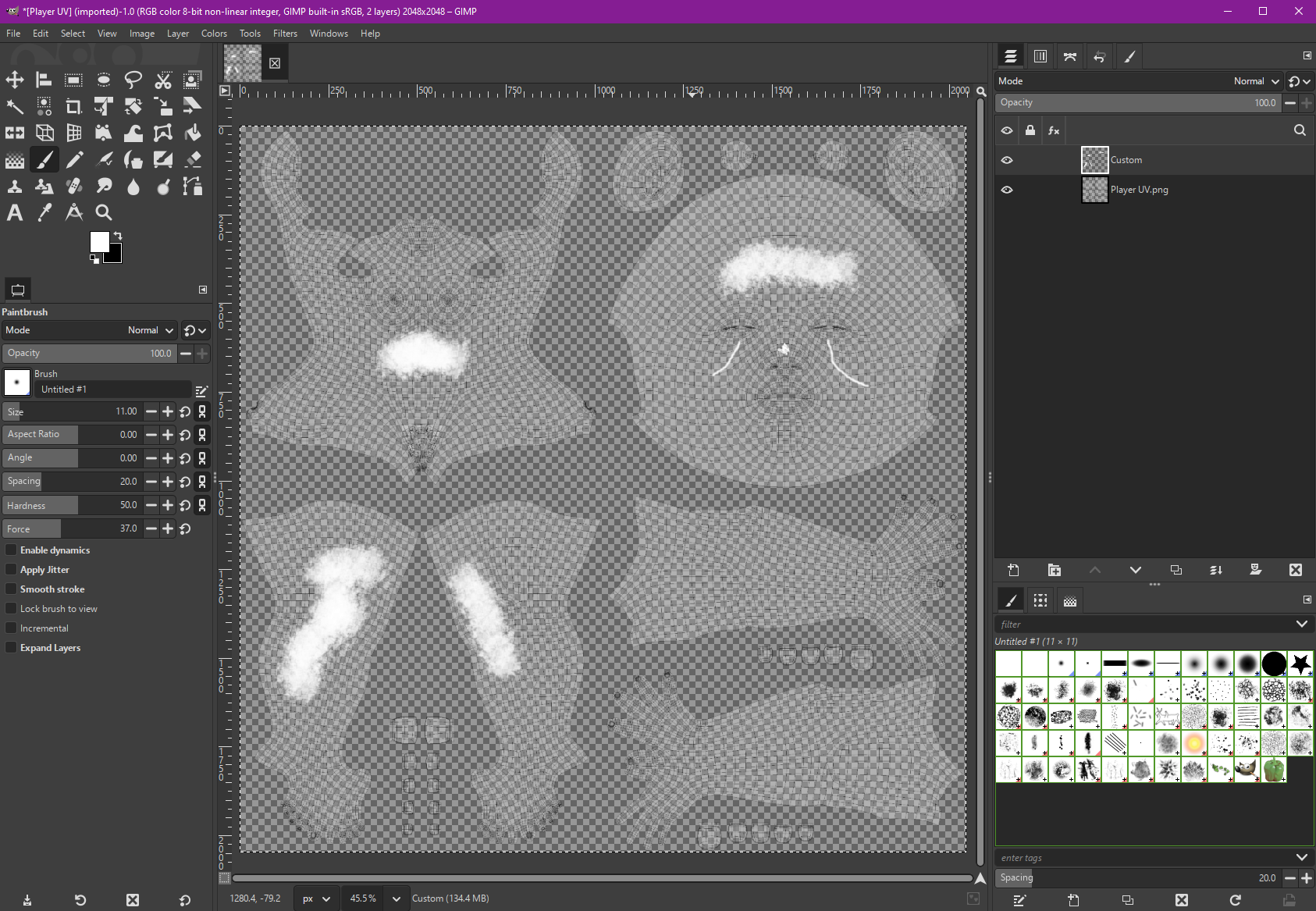Choose the Pencil tool
Image resolution: width=1316 pixels, height=911 pixels.
pyautogui.click(x=74, y=160)
